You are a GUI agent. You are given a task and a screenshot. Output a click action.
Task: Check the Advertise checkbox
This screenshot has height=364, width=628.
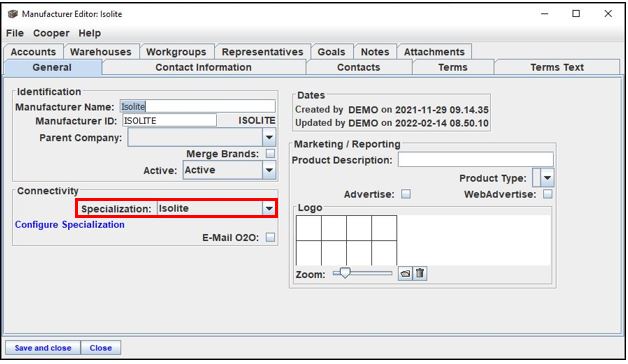[x=406, y=194]
